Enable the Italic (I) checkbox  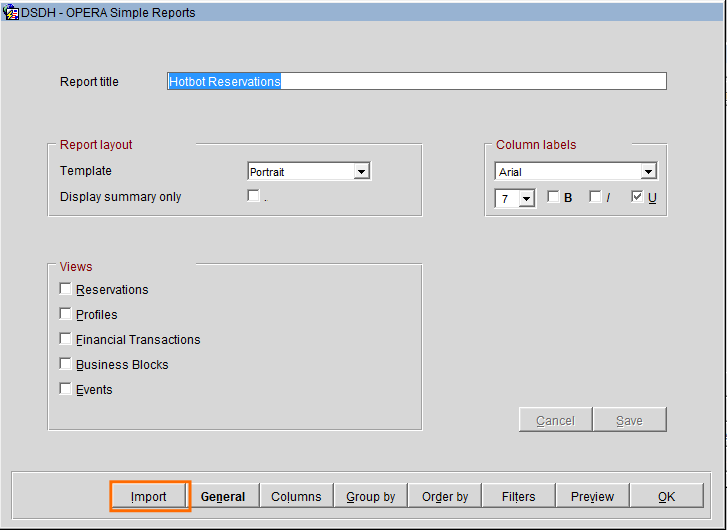[595, 197]
